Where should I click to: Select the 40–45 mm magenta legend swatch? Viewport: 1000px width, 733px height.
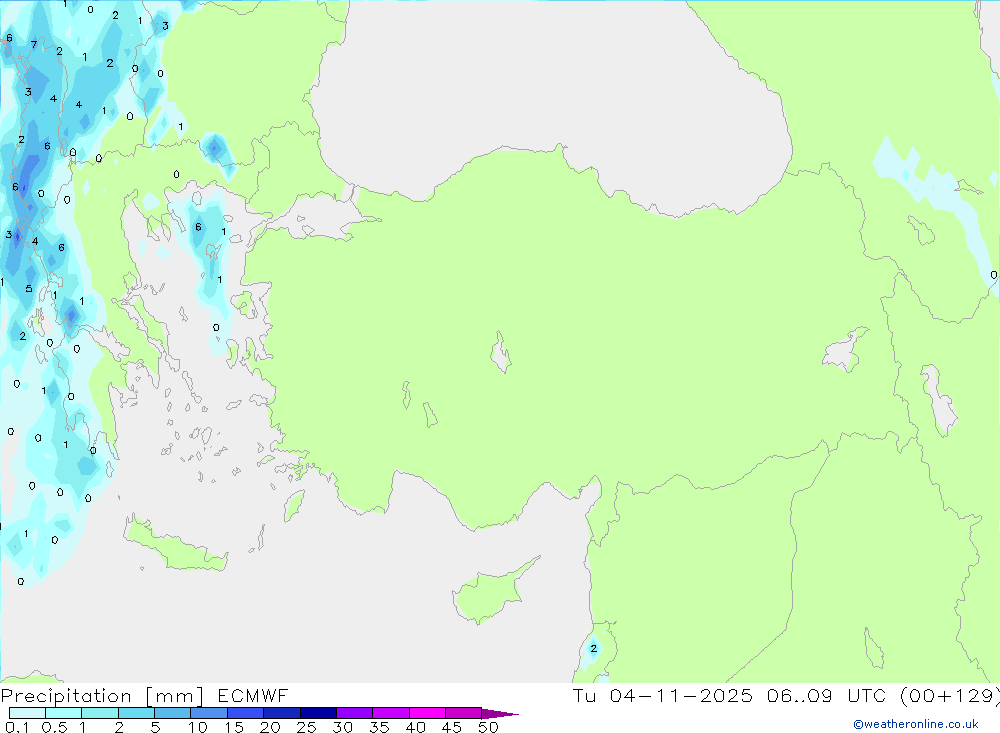(x=427, y=713)
